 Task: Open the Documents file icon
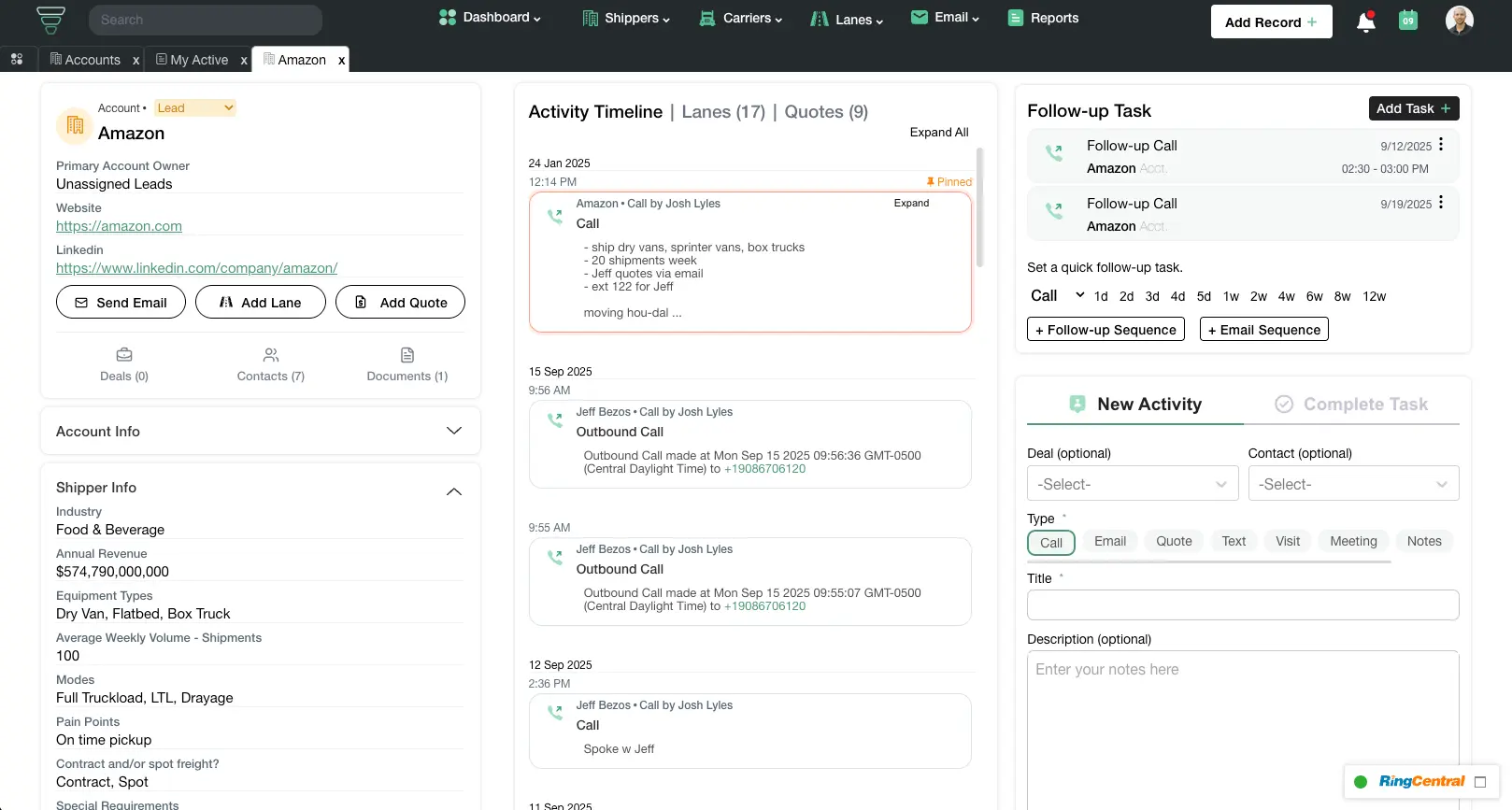(407, 355)
